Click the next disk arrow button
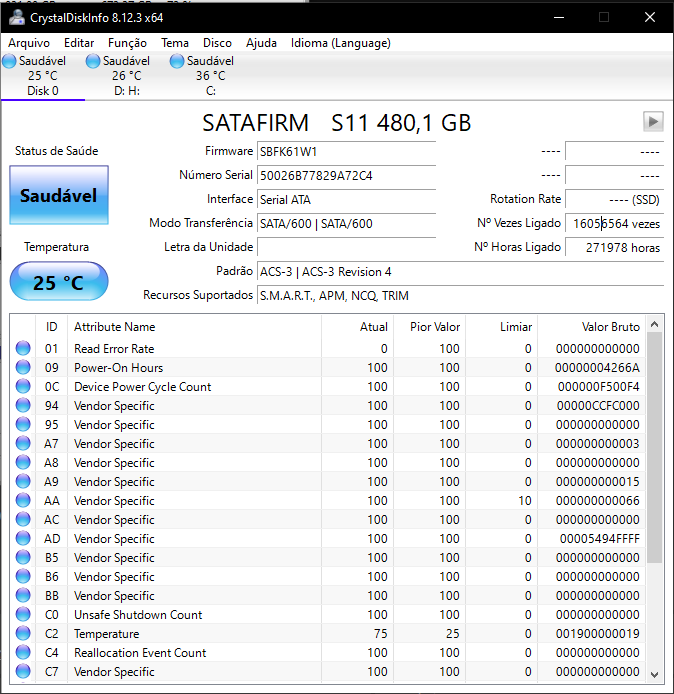This screenshot has height=694, width=674. coord(653,121)
